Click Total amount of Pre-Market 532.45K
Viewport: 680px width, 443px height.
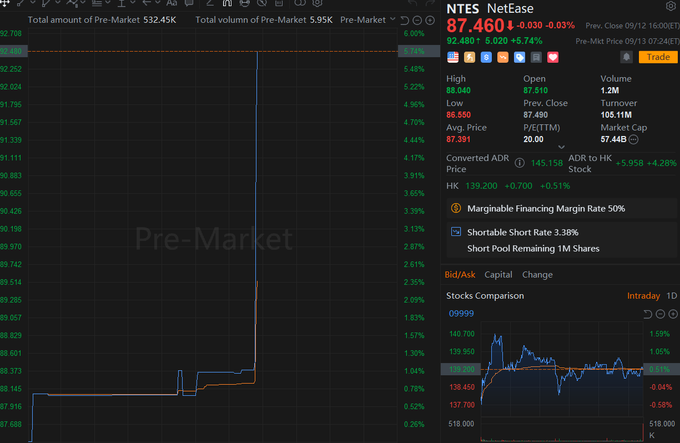[x=102, y=20]
